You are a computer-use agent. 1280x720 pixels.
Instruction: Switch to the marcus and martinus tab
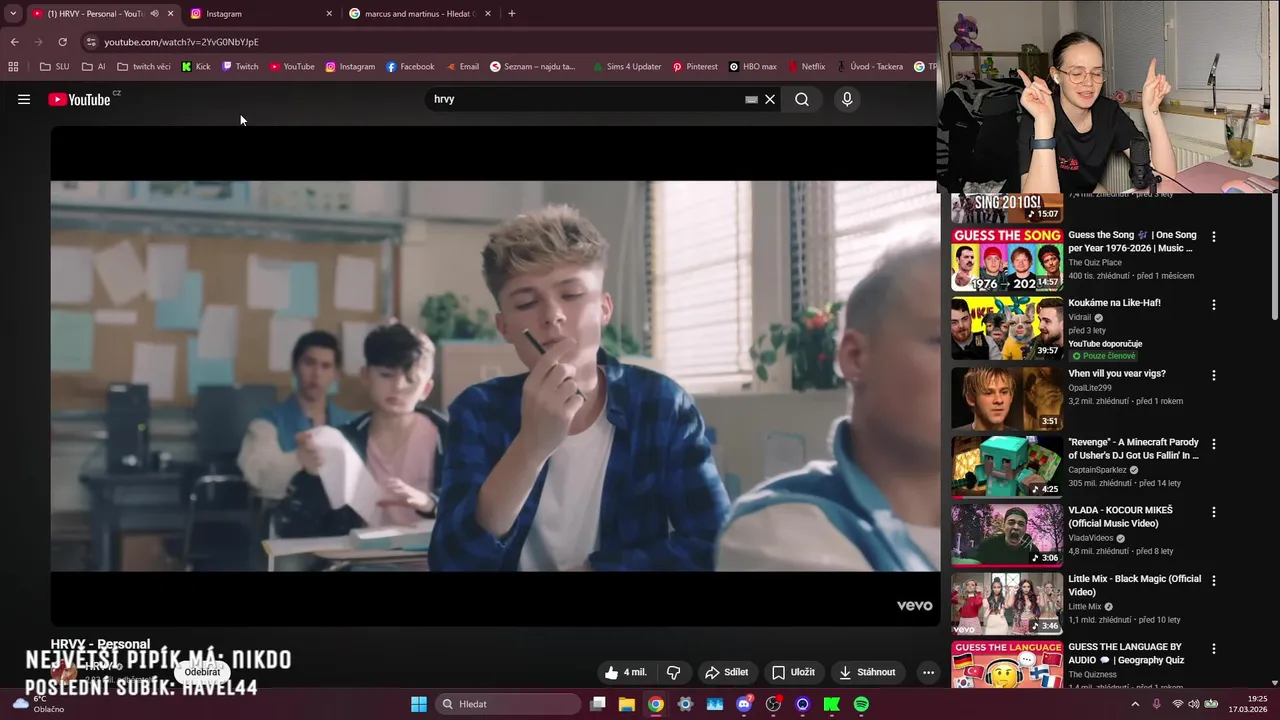[418, 14]
